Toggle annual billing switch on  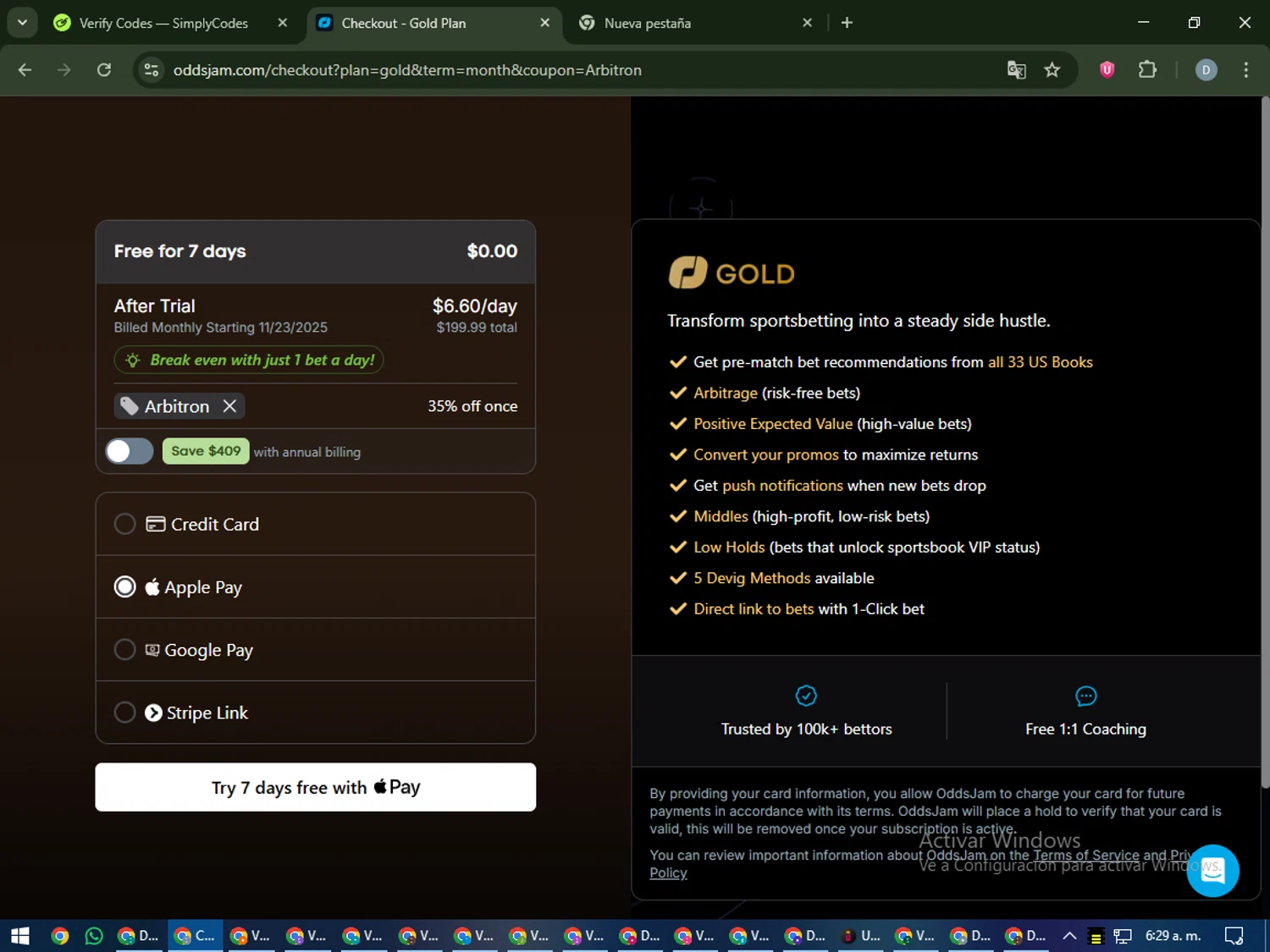130,451
